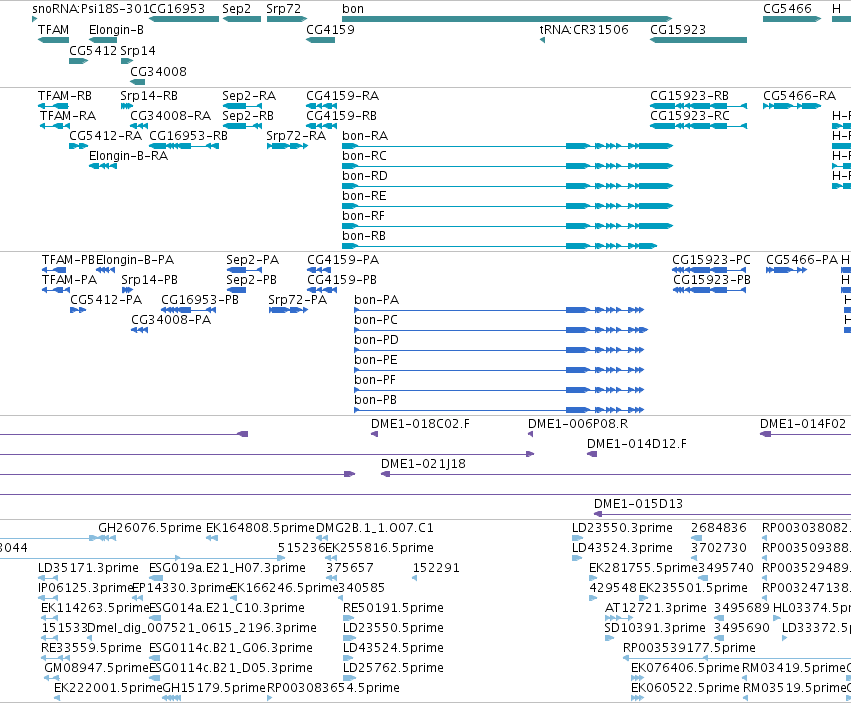Click the Srp72-PA protein glyph
Viewport: 851px width, 703px height.
(x=288, y=310)
